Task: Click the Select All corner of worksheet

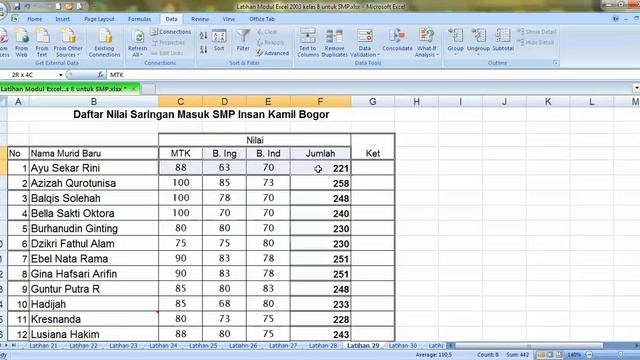Action: pyautogui.click(x=3, y=102)
